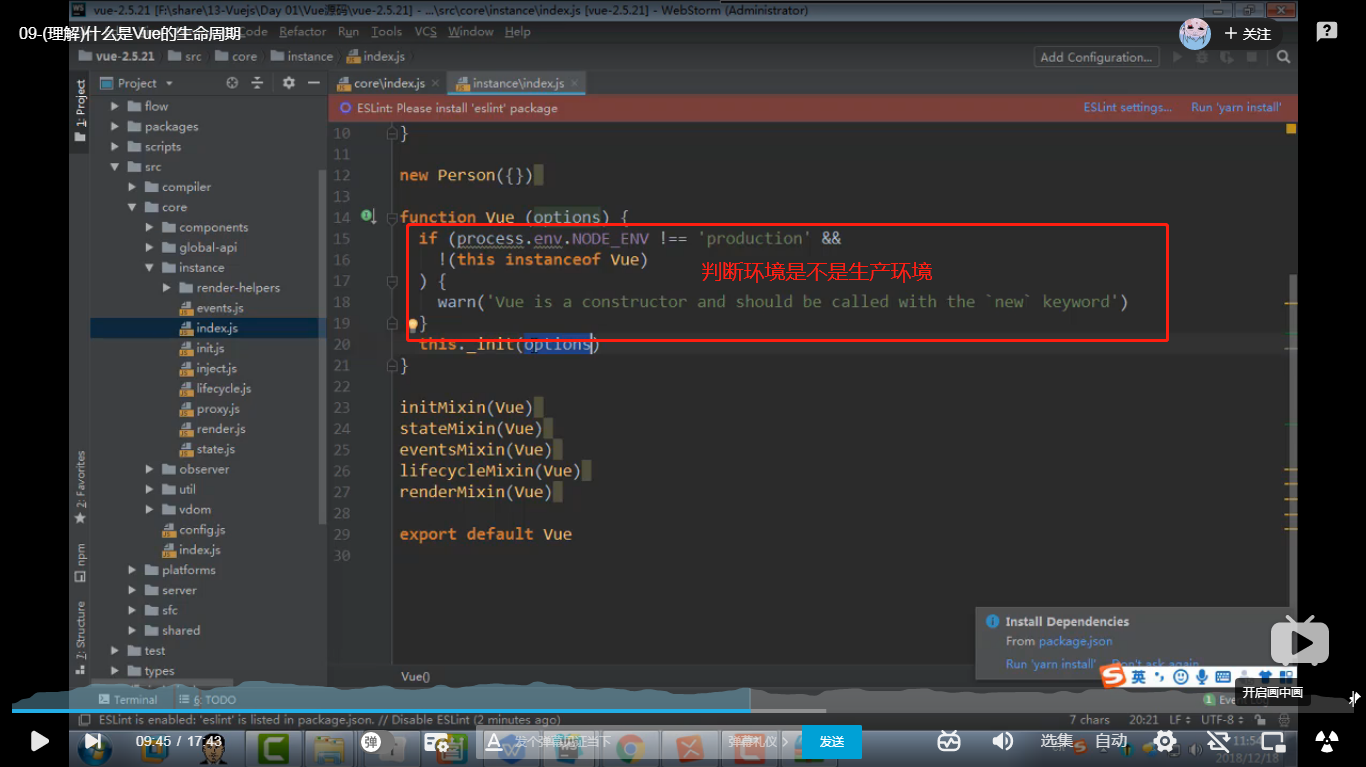Click the 发送 send button
This screenshot has width=1366, height=767.
(832, 741)
